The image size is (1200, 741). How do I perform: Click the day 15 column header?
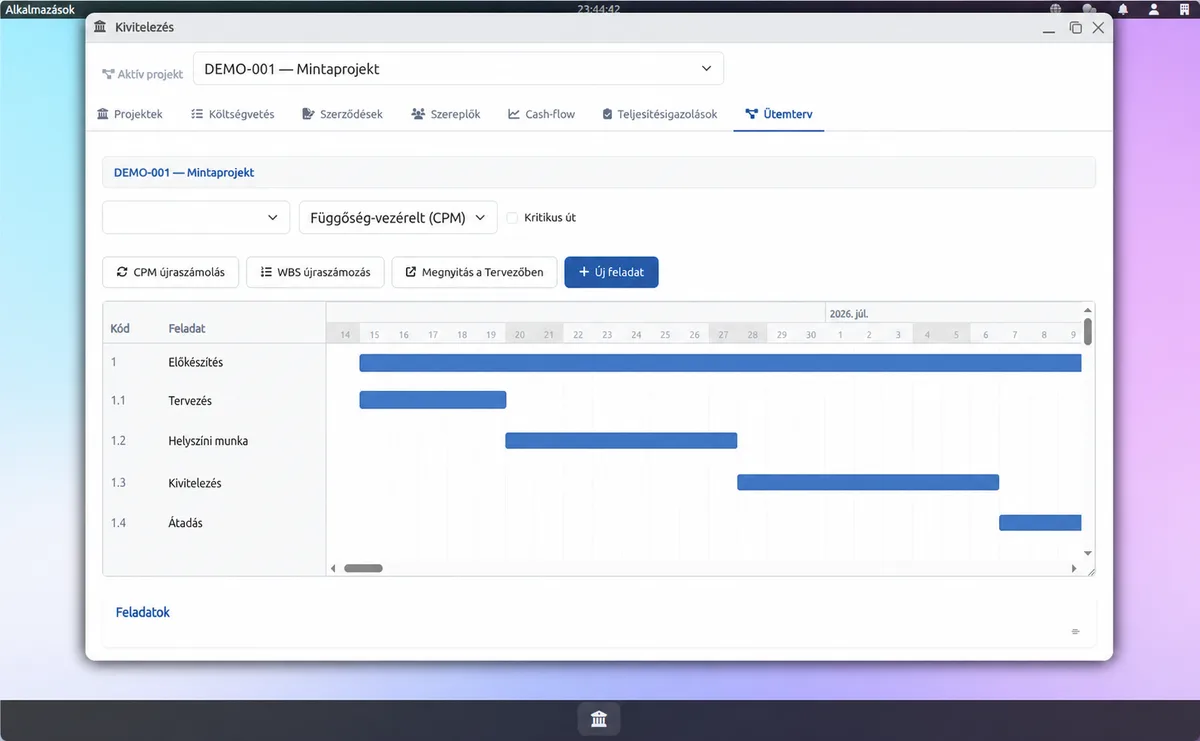click(374, 334)
